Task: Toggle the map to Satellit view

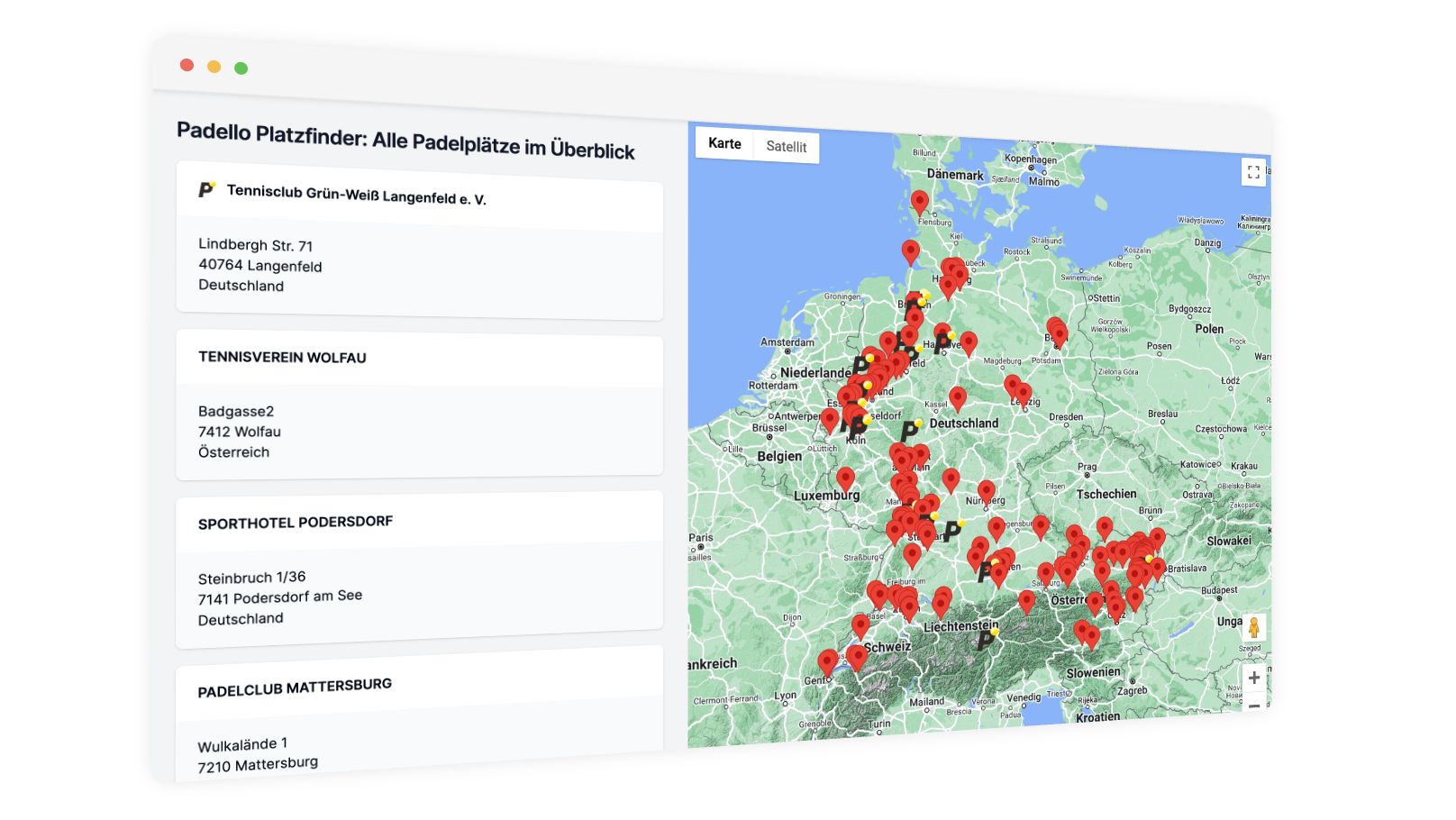Action: (x=787, y=147)
